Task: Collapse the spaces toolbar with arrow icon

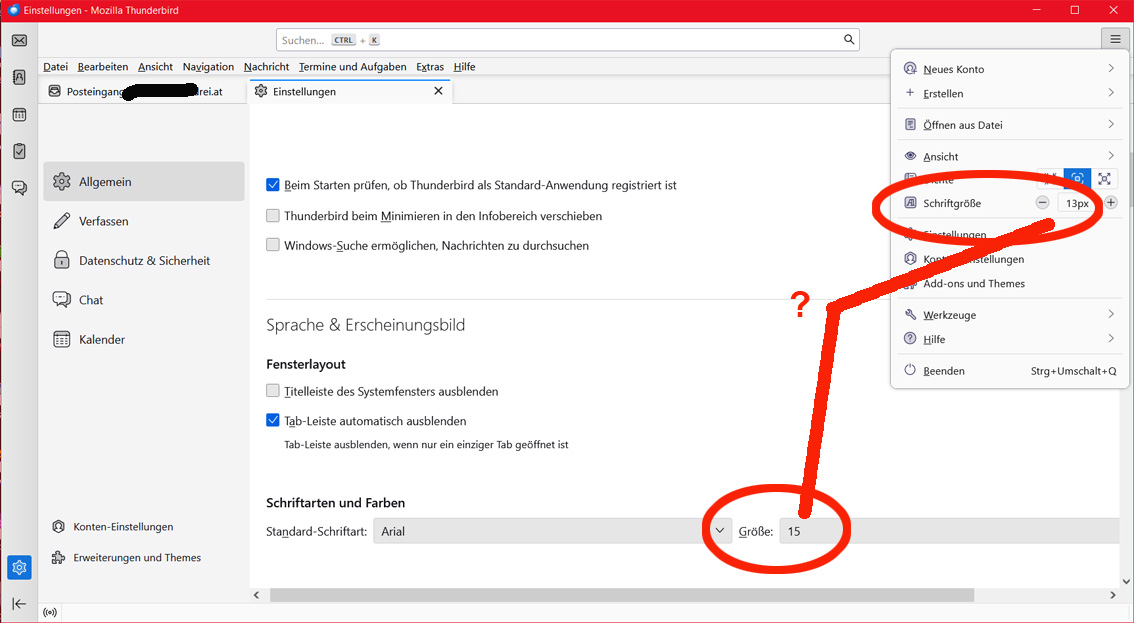Action: (20, 603)
